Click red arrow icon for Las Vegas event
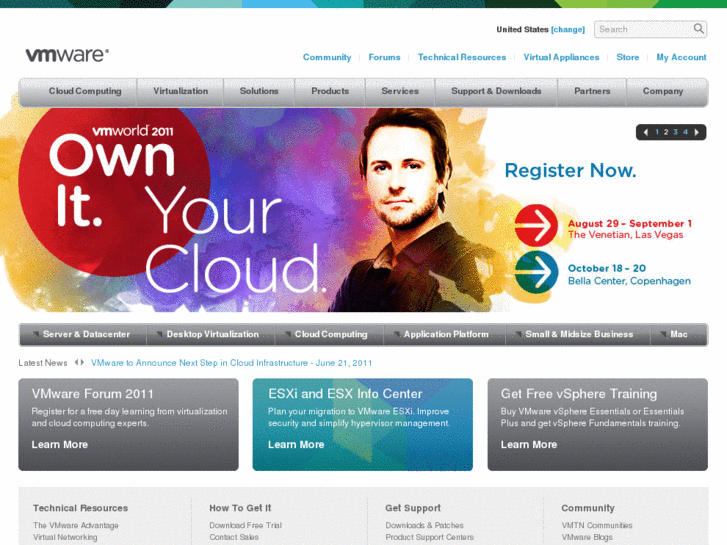Viewport: 727px width, 545px height. 536,225
